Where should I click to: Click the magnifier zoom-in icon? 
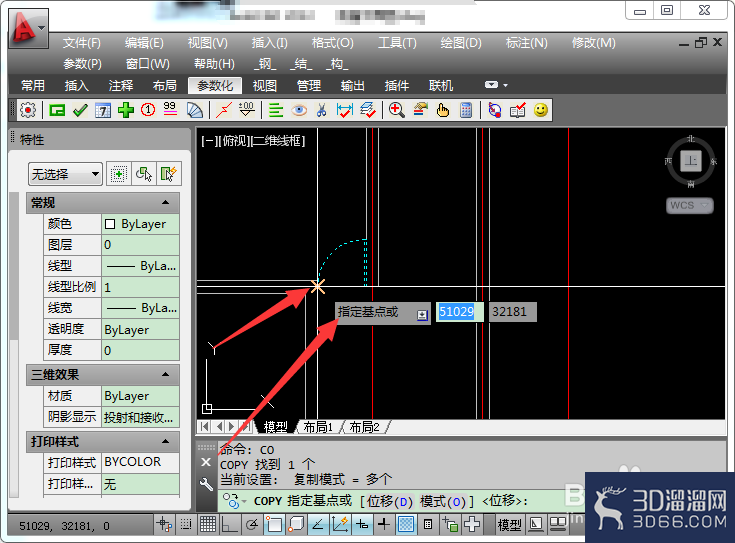point(397,111)
